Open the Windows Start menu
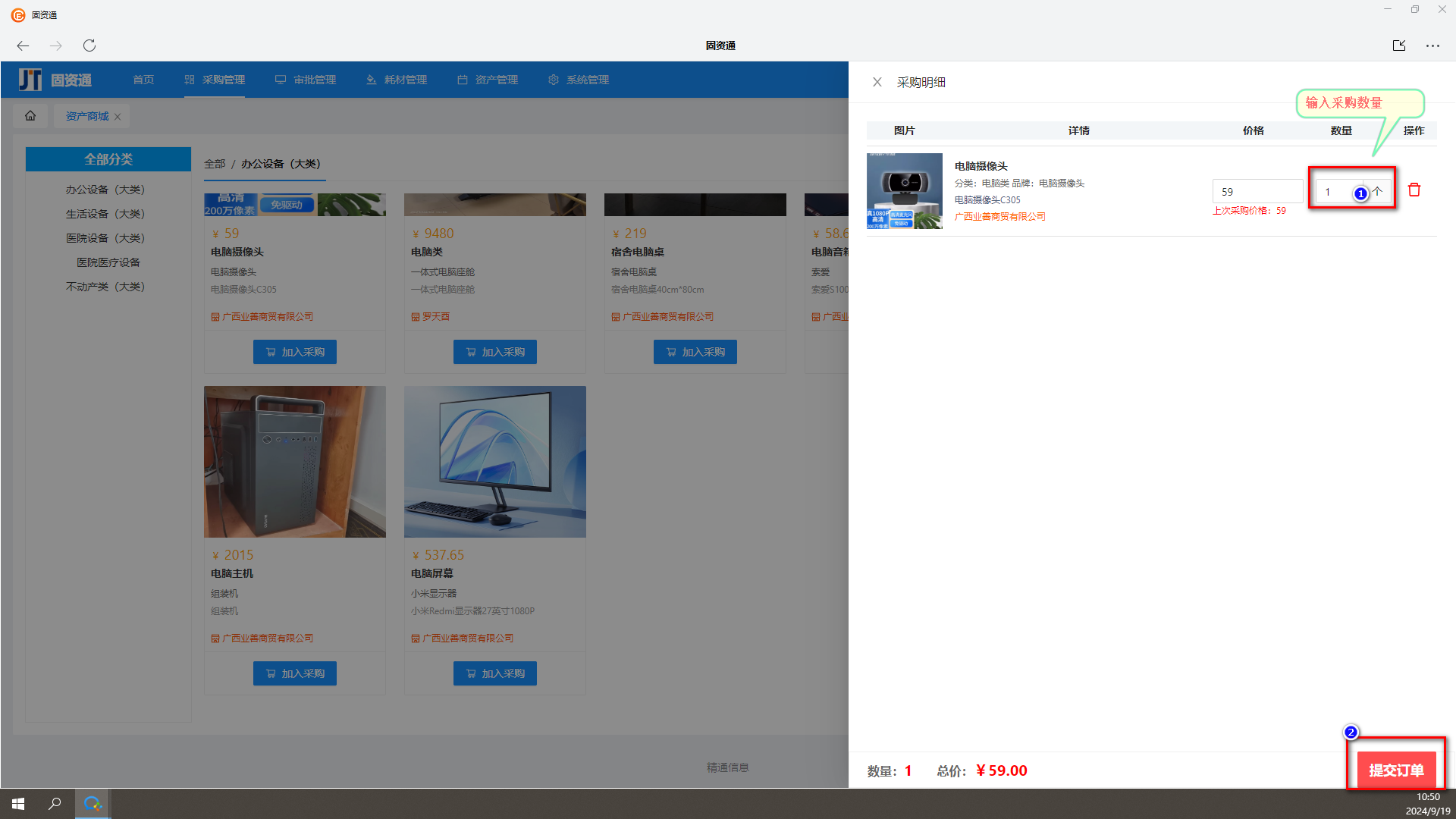1456x819 pixels. pos(18,804)
